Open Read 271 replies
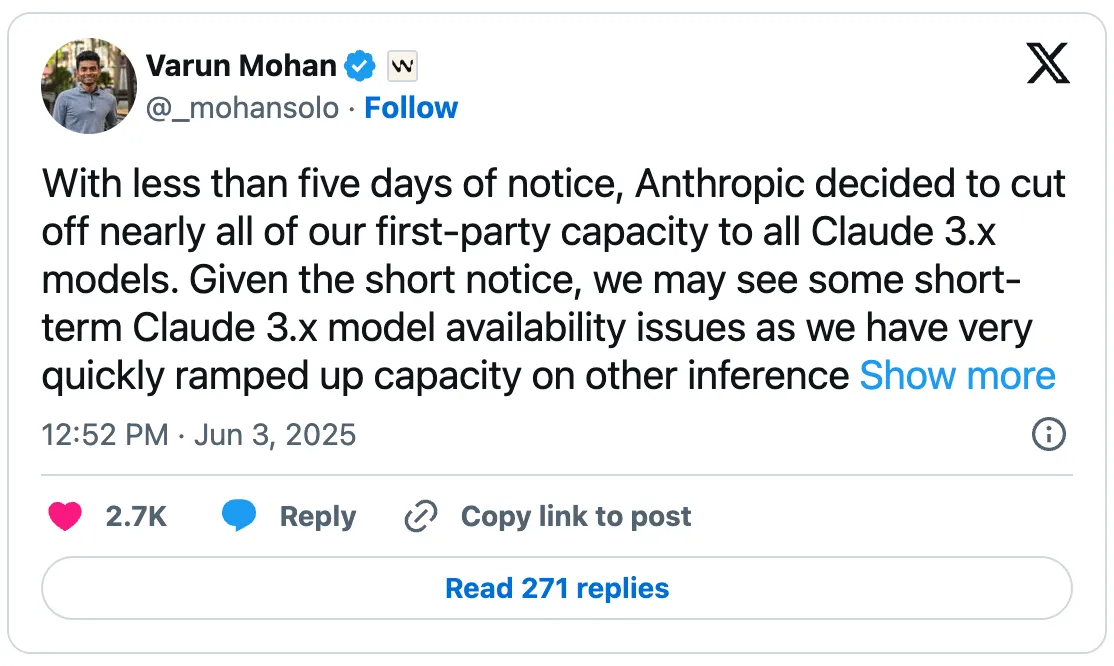 (557, 589)
